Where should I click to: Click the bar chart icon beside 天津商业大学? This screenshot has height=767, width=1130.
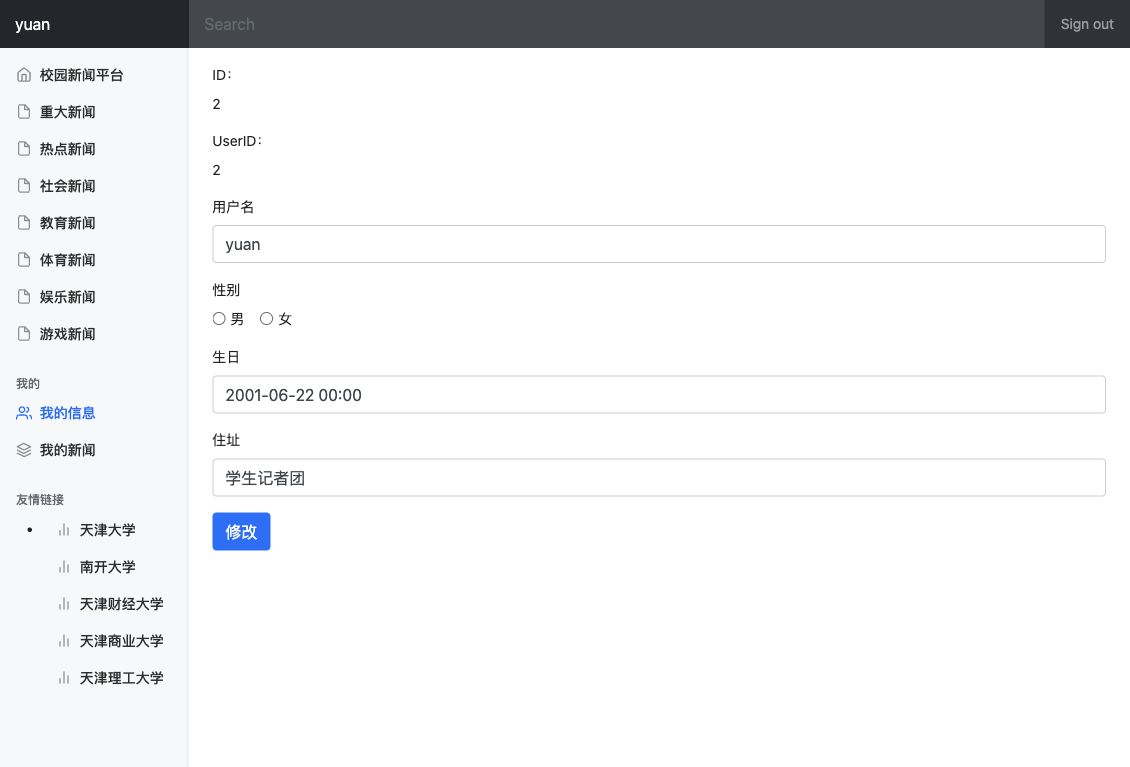(64, 641)
